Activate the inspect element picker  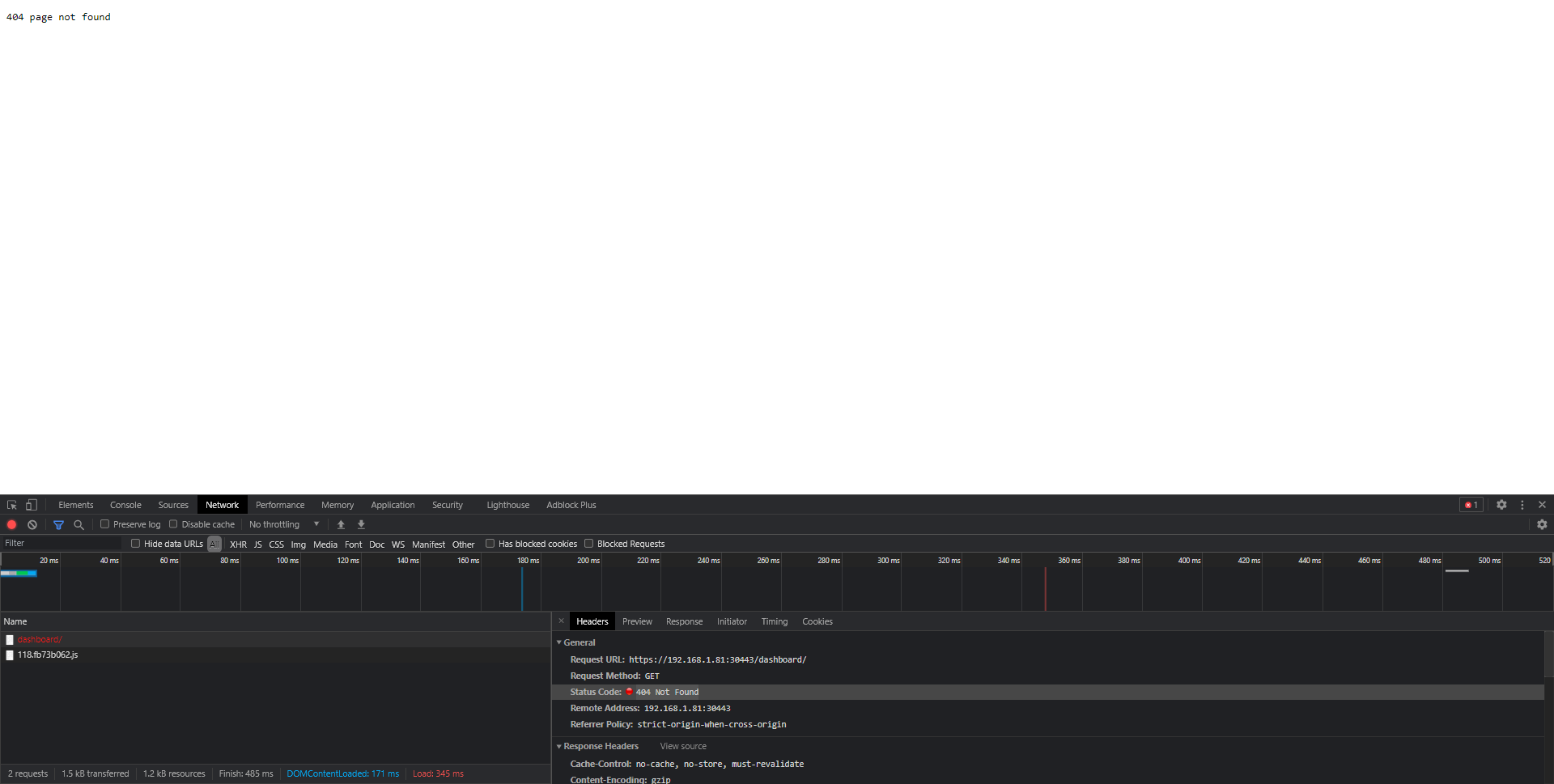point(11,504)
